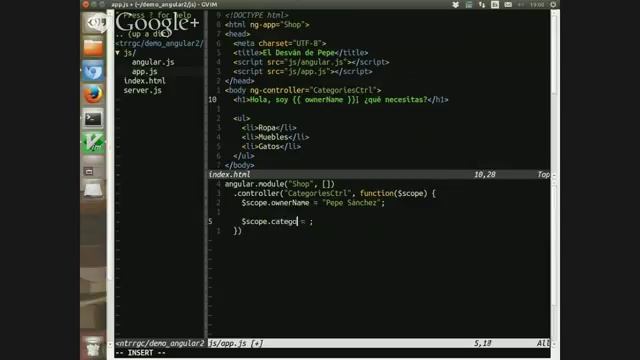Viewport: 640px width, 360px height.
Task: Open the Dropbox tray indicator
Action: (x=456, y=4)
